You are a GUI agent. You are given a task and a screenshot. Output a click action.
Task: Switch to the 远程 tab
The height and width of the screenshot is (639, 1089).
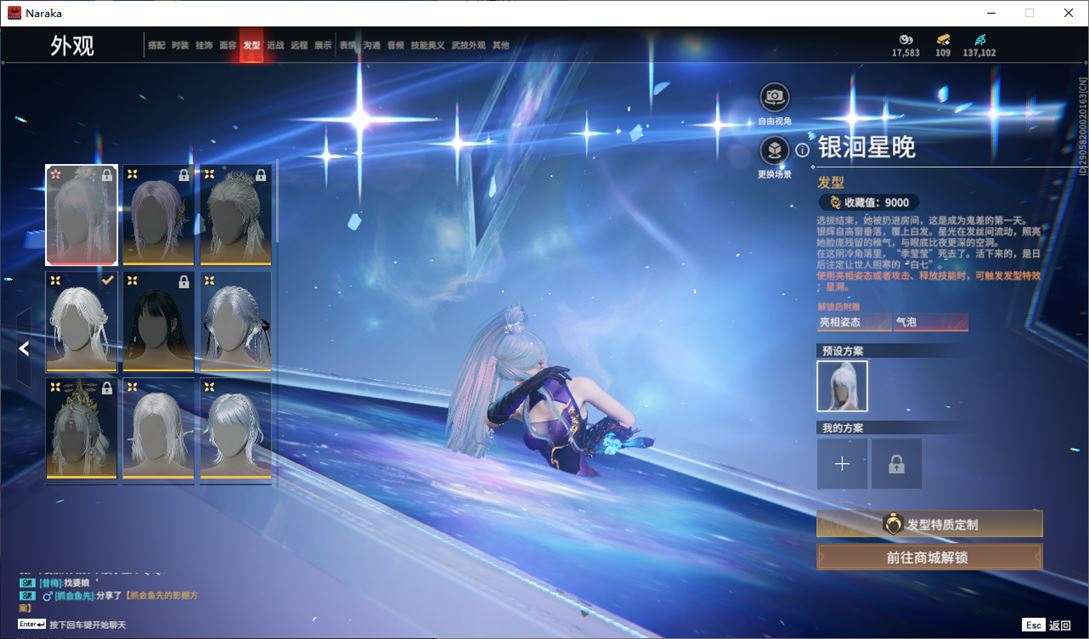tap(299, 45)
